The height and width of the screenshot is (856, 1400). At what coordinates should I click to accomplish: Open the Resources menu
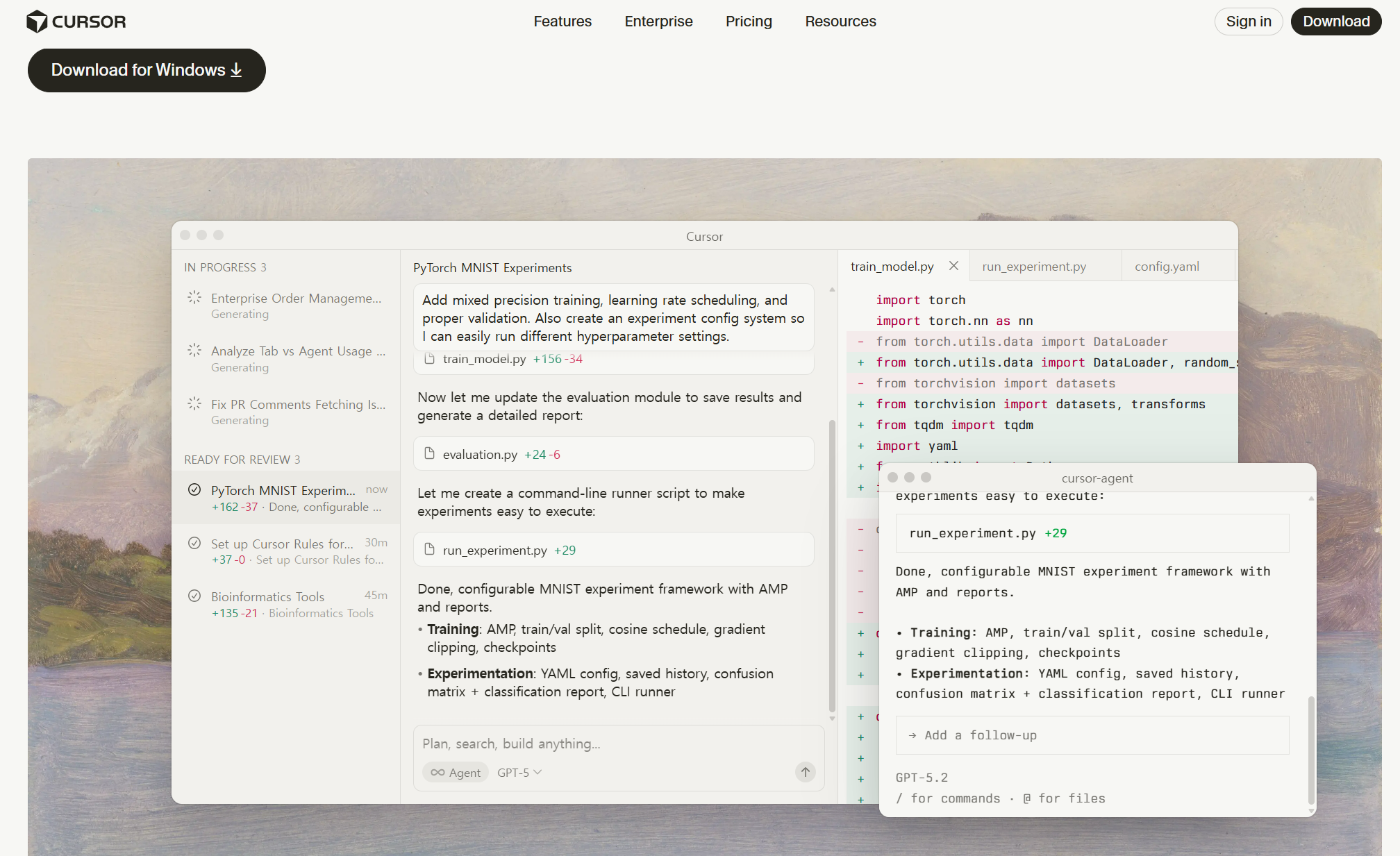[x=840, y=22]
